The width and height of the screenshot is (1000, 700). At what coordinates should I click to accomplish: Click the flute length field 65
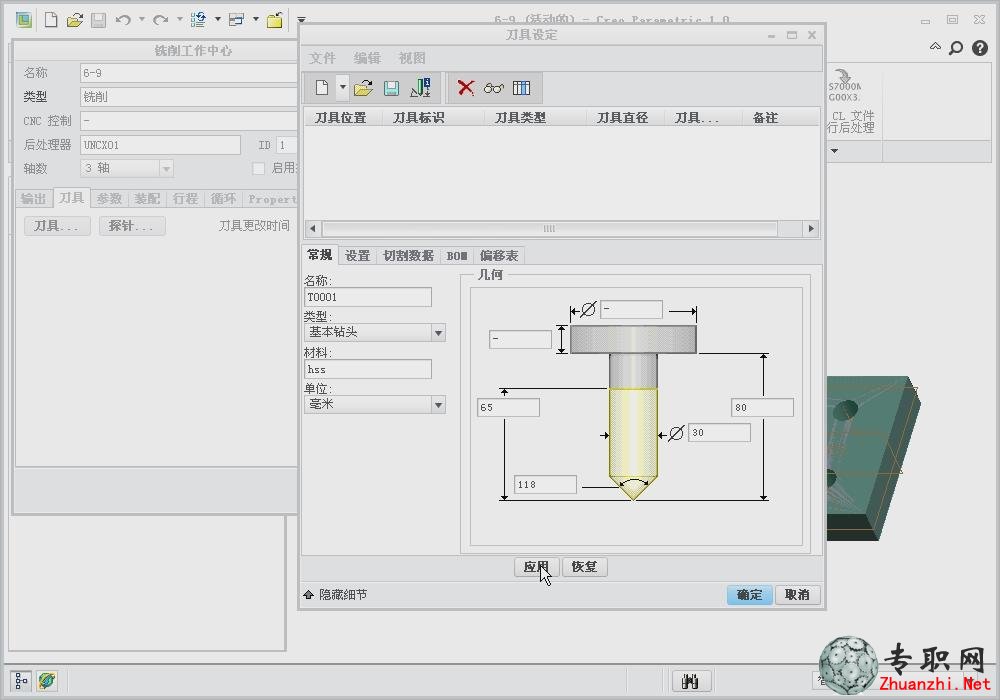(508, 407)
